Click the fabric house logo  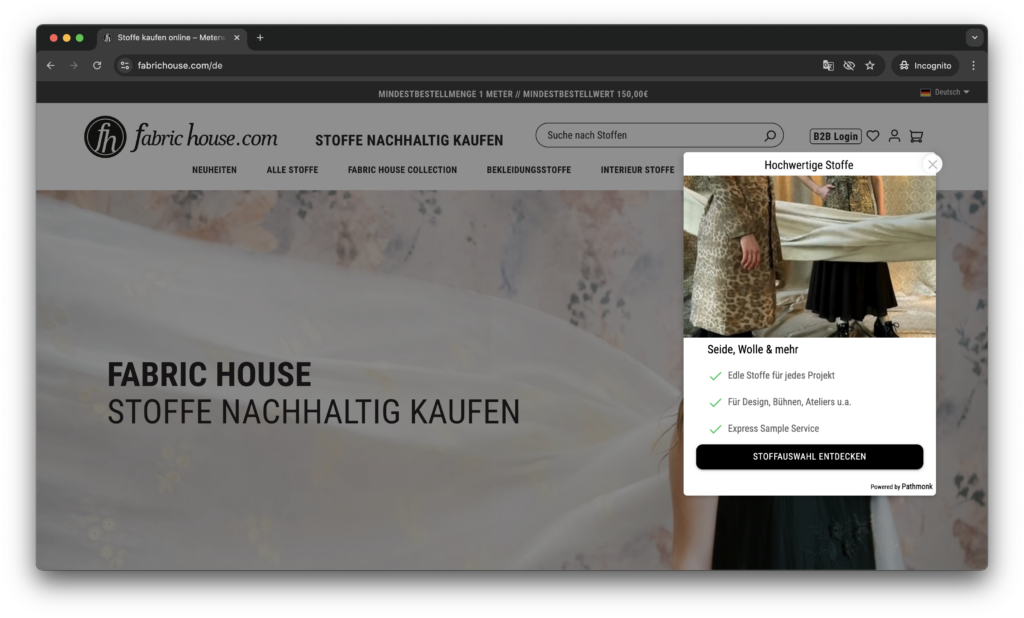tap(180, 136)
